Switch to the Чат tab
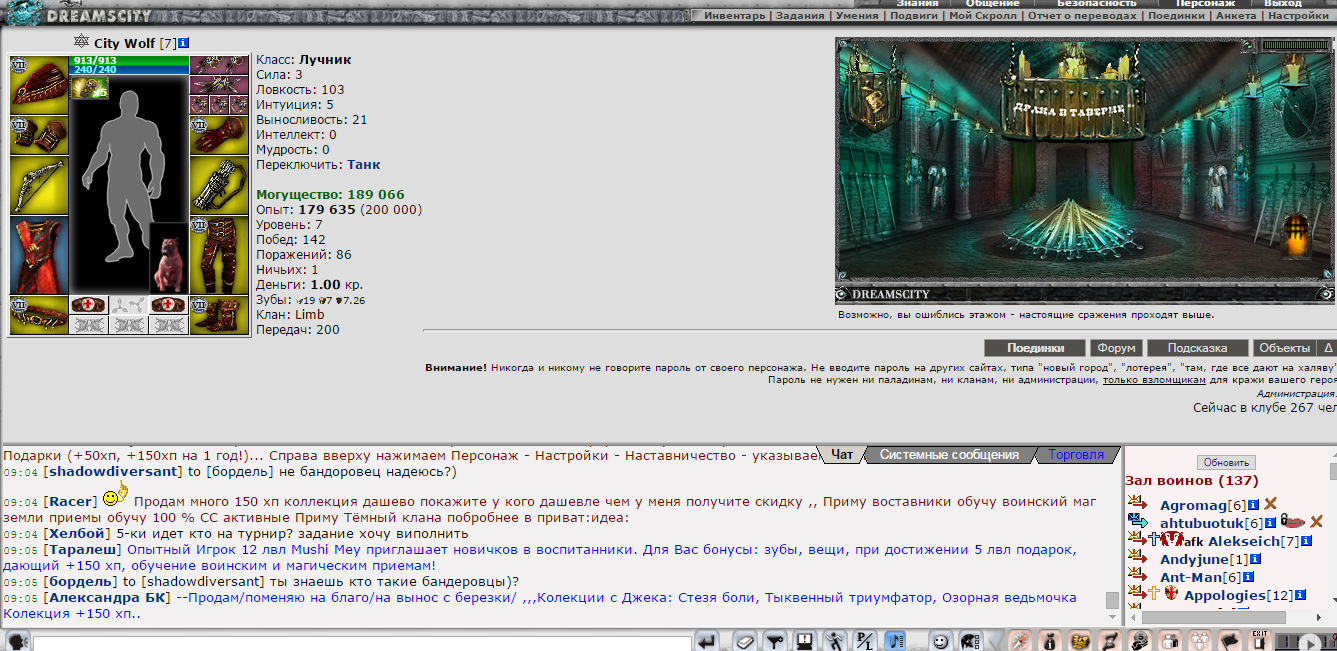The image size is (1337, 651). (x=842, y=455)
